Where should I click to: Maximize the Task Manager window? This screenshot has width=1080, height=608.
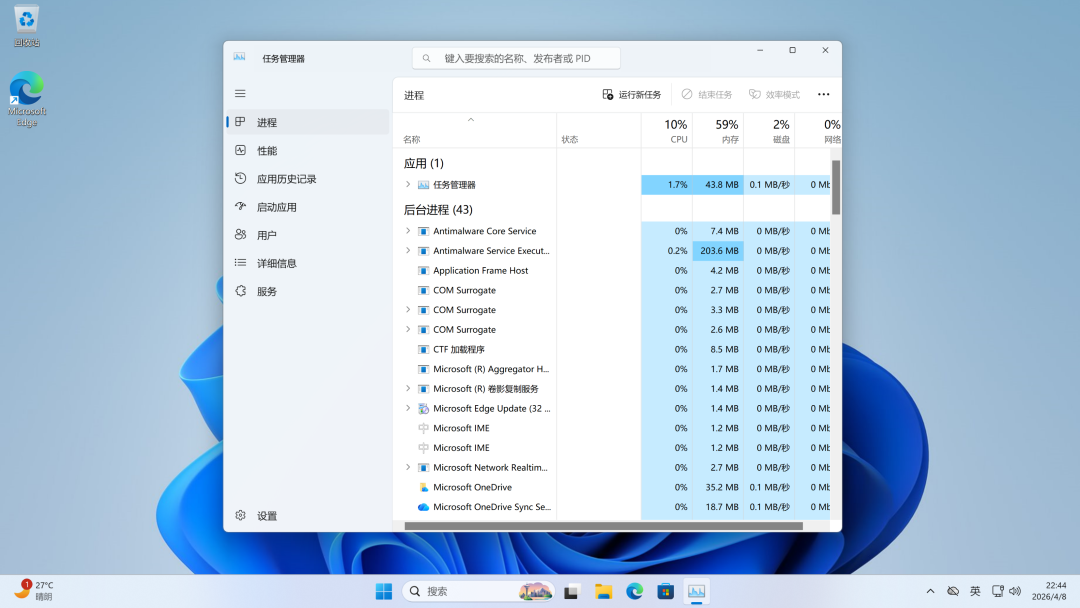coord(793,50)
